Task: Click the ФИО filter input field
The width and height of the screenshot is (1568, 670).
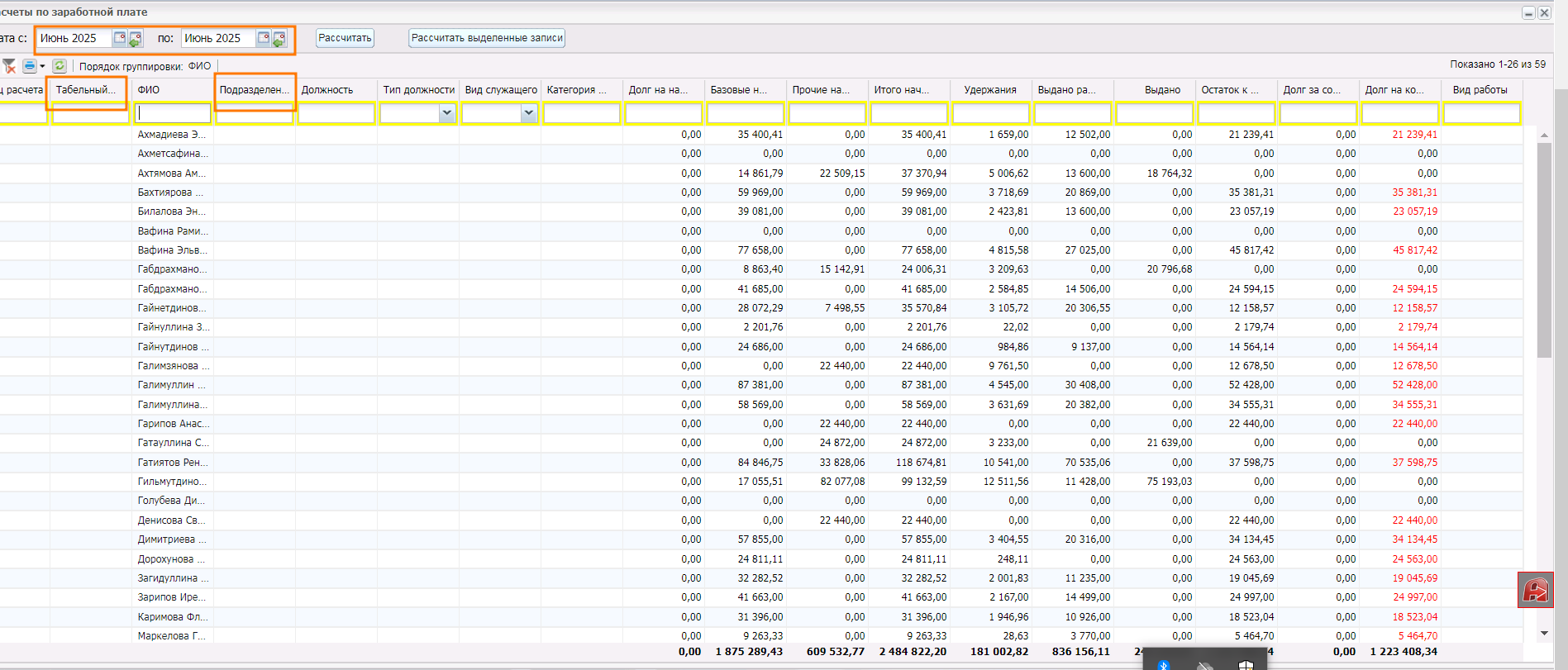Action: pos(173,113)
